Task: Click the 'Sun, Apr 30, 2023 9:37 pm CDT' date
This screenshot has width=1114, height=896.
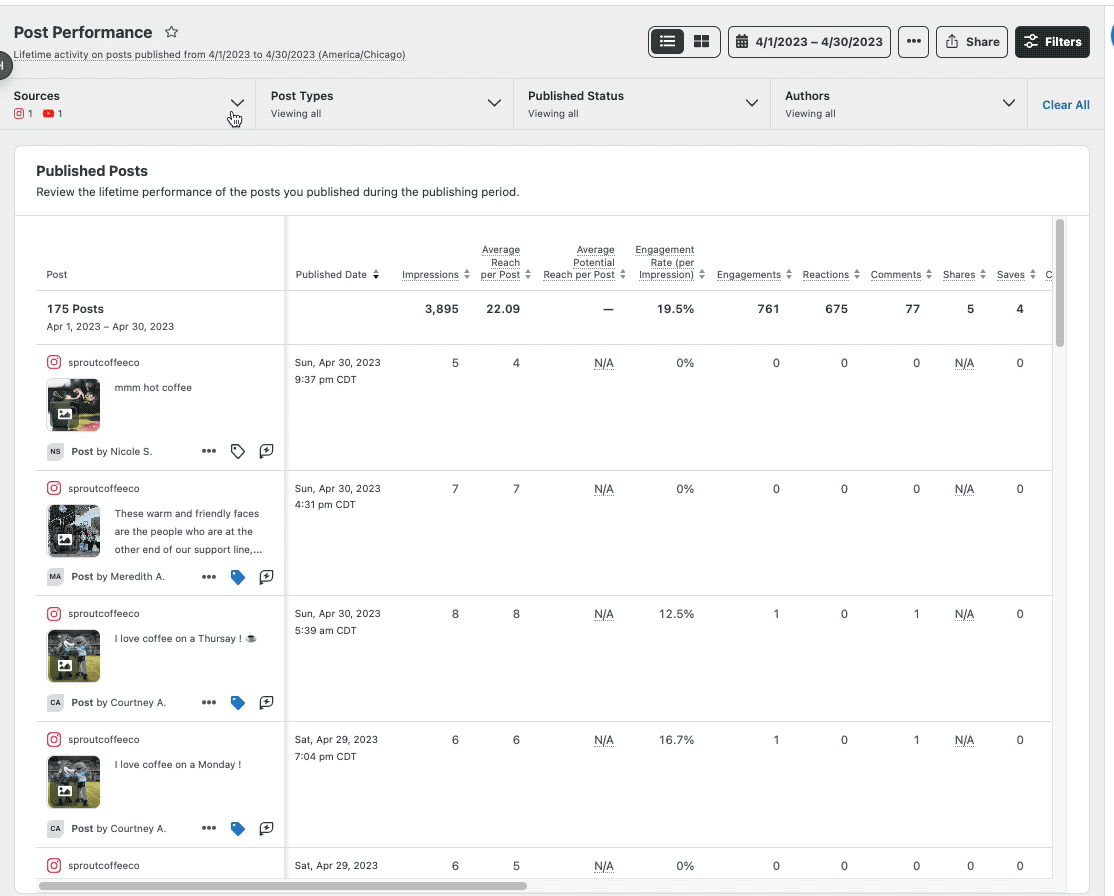Action: click(x=337, y=371)
